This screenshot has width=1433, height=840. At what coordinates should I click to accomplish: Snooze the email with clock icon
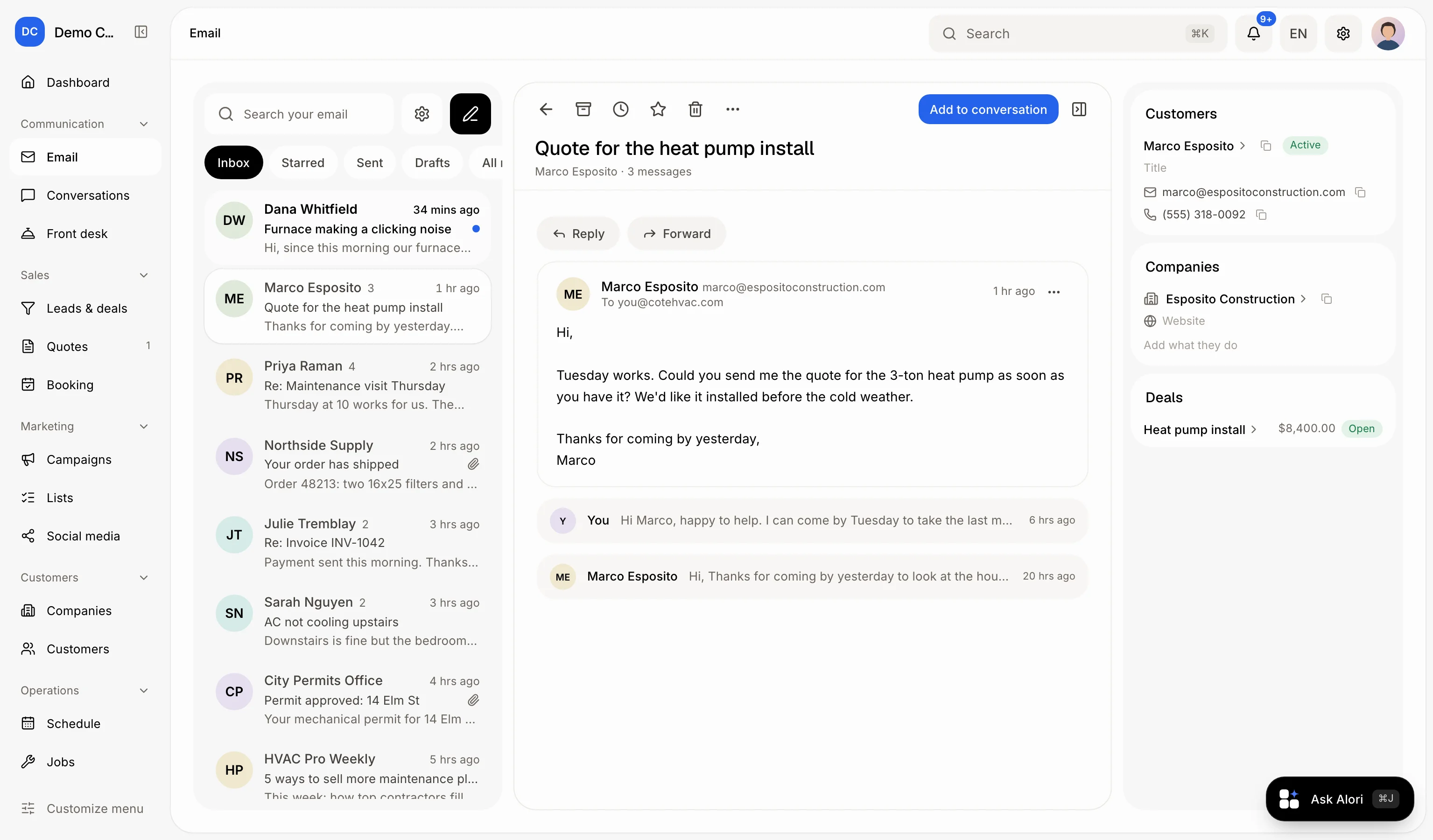coord(620,109)
